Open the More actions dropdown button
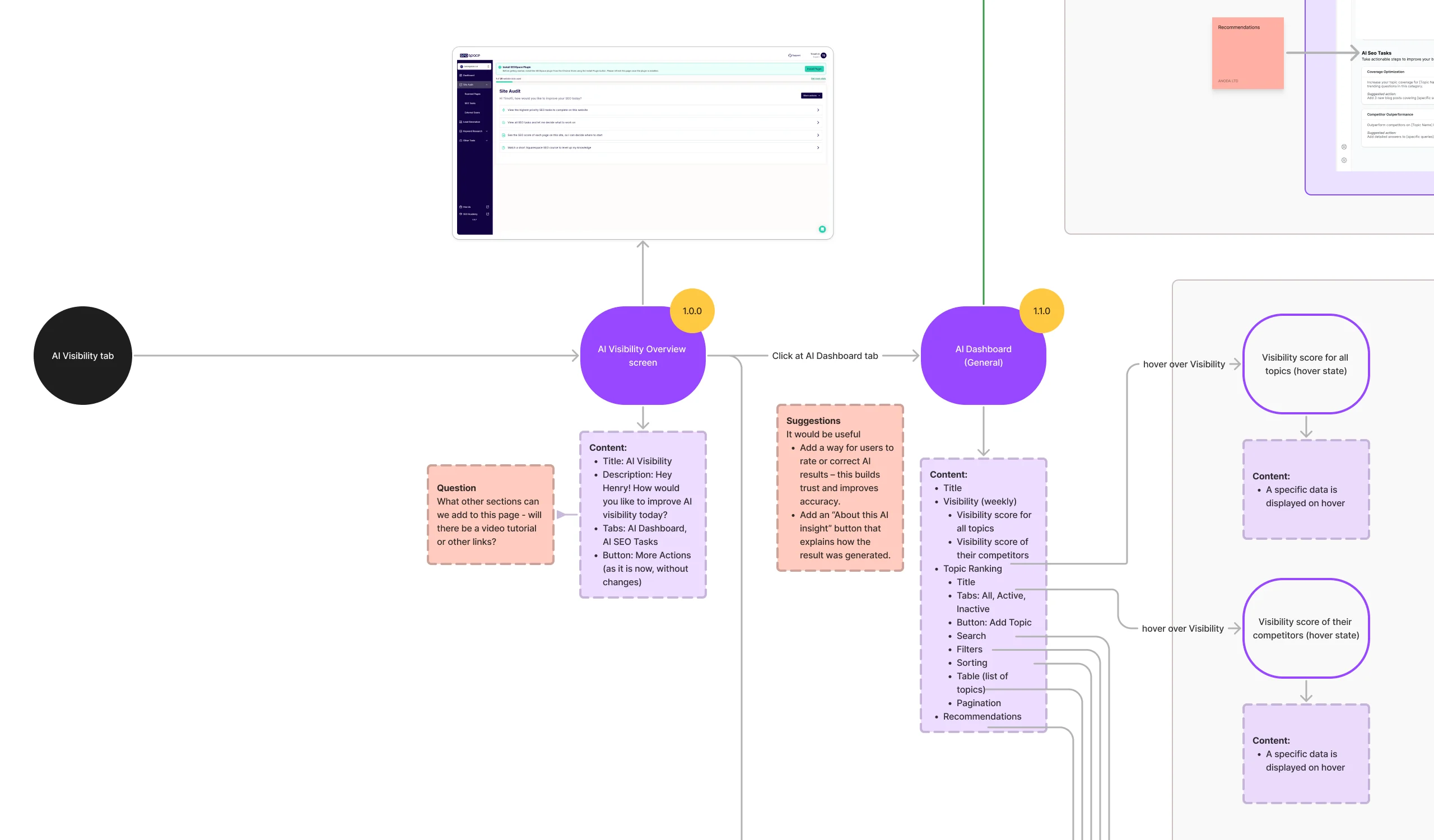 [x=811, y=96]
